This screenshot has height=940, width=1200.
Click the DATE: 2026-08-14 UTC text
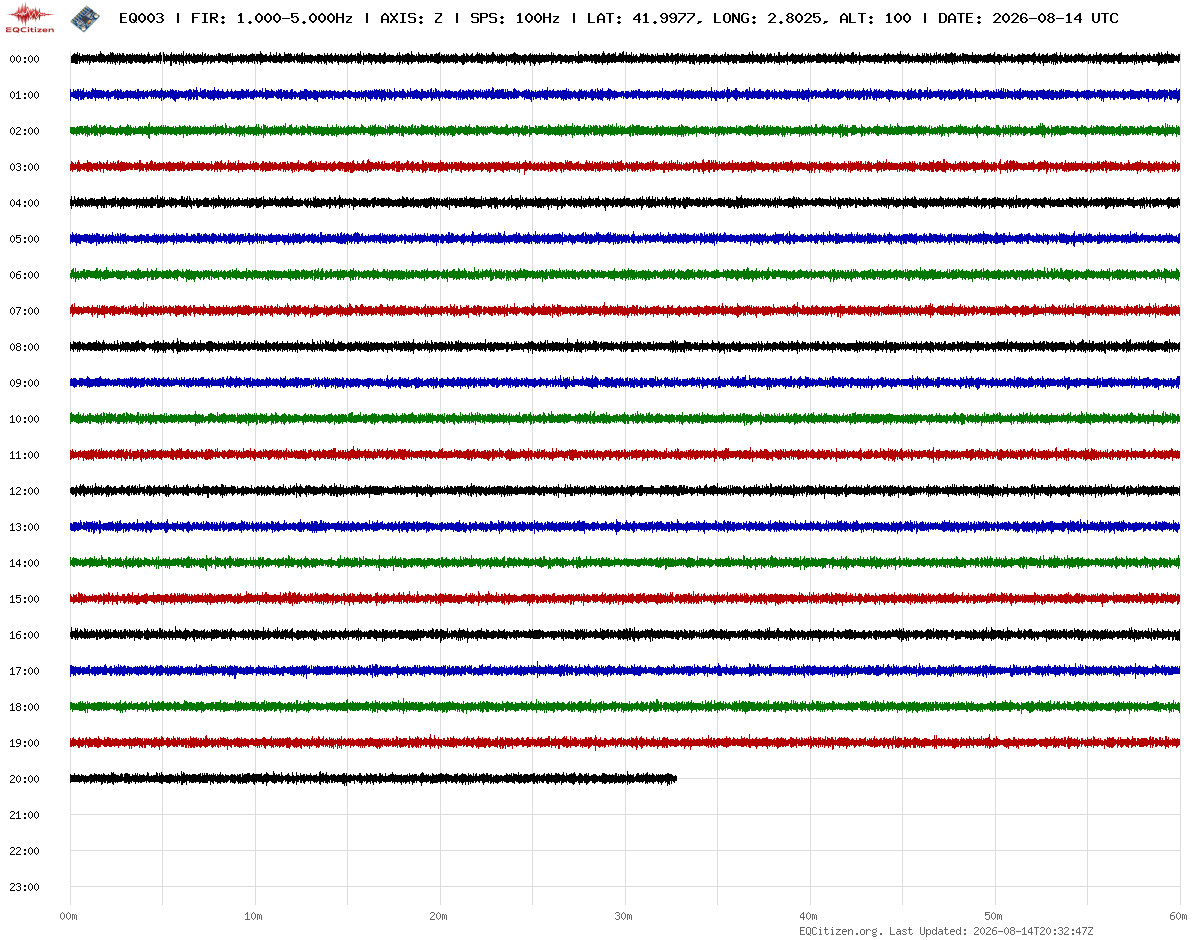(x=1028, y=18)
